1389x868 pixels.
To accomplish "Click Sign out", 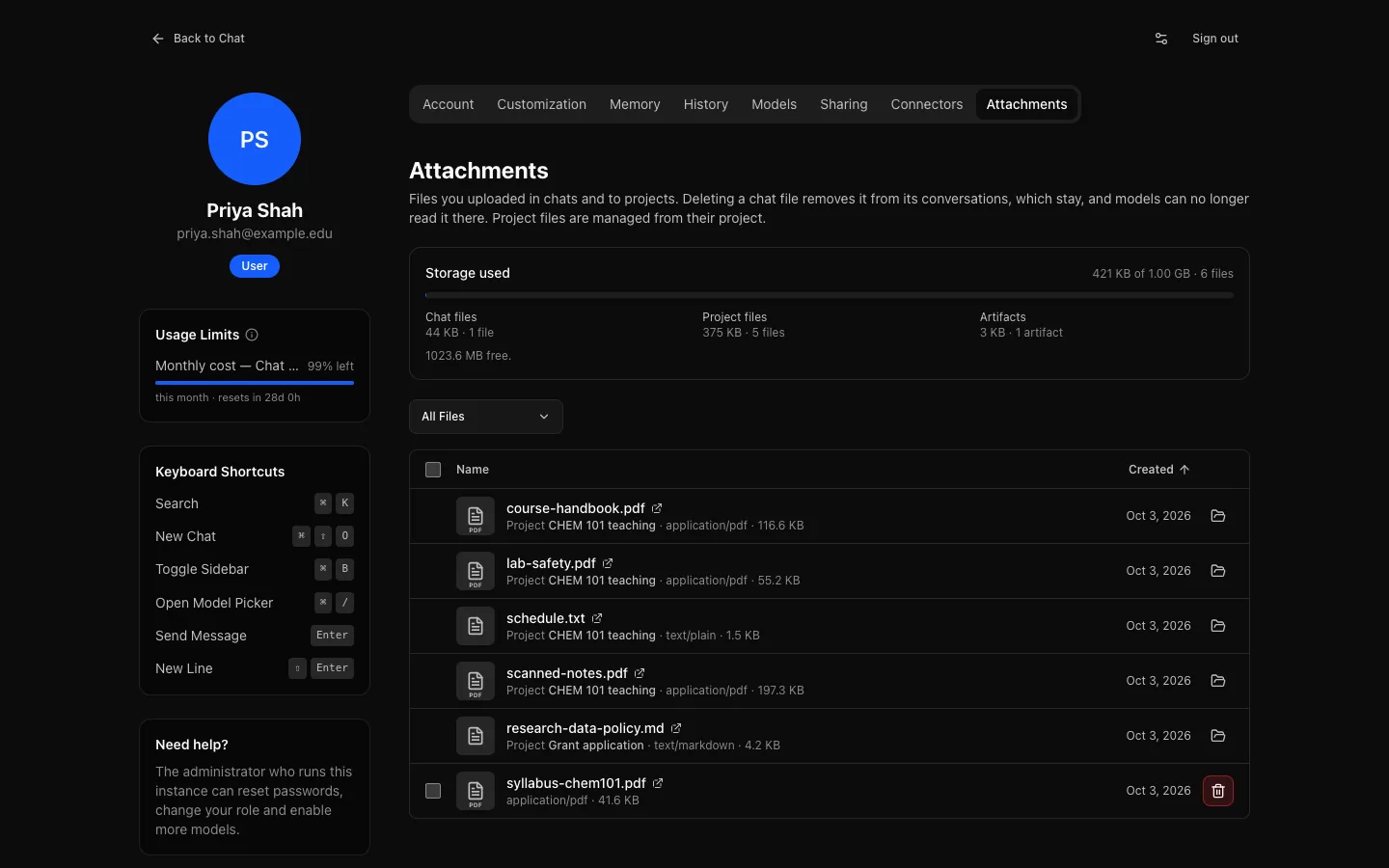I will click(1215, 39).
